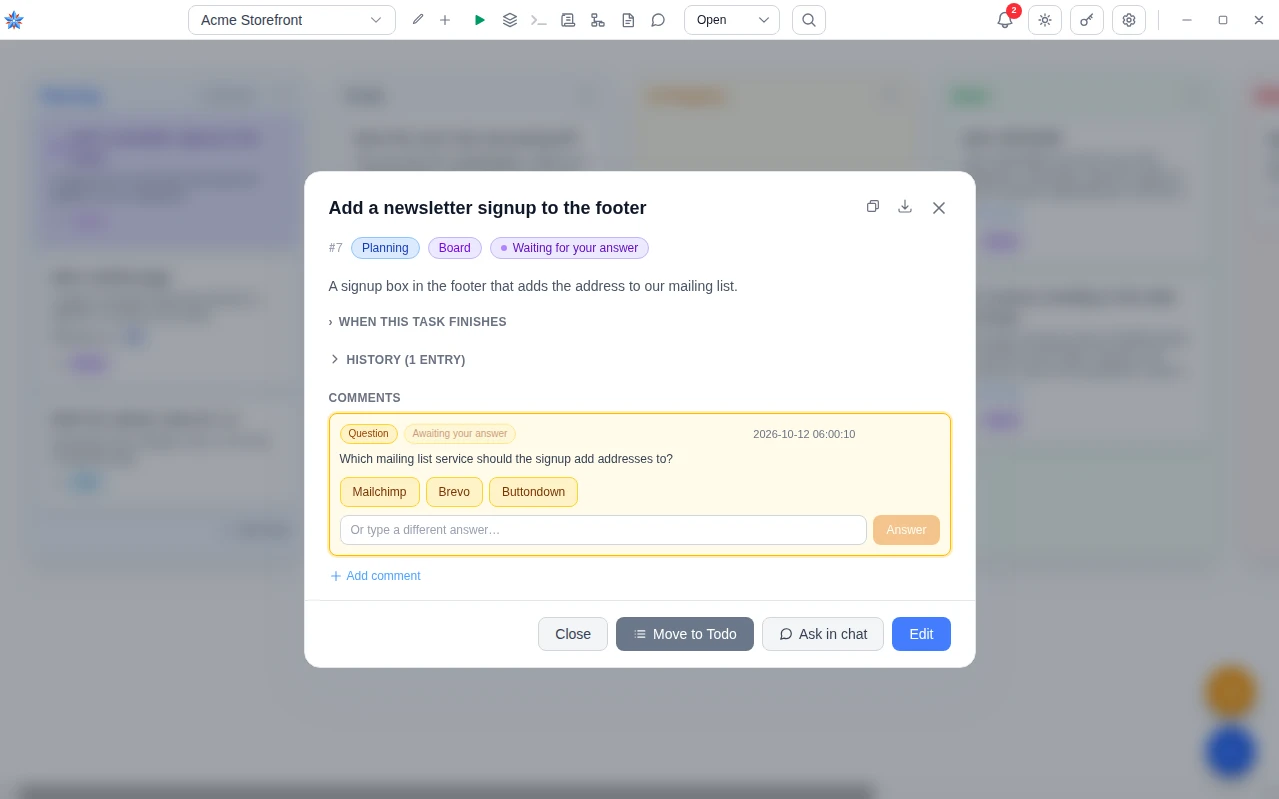
Task: Minimize the application window
Action: point(1187,20)
